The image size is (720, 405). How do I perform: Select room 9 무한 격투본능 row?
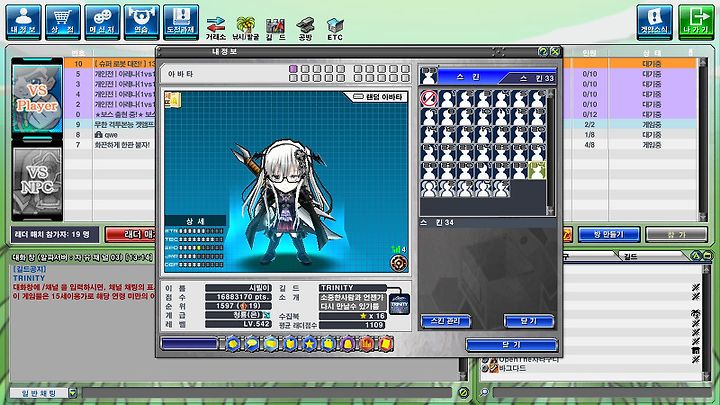click(109, 124)
